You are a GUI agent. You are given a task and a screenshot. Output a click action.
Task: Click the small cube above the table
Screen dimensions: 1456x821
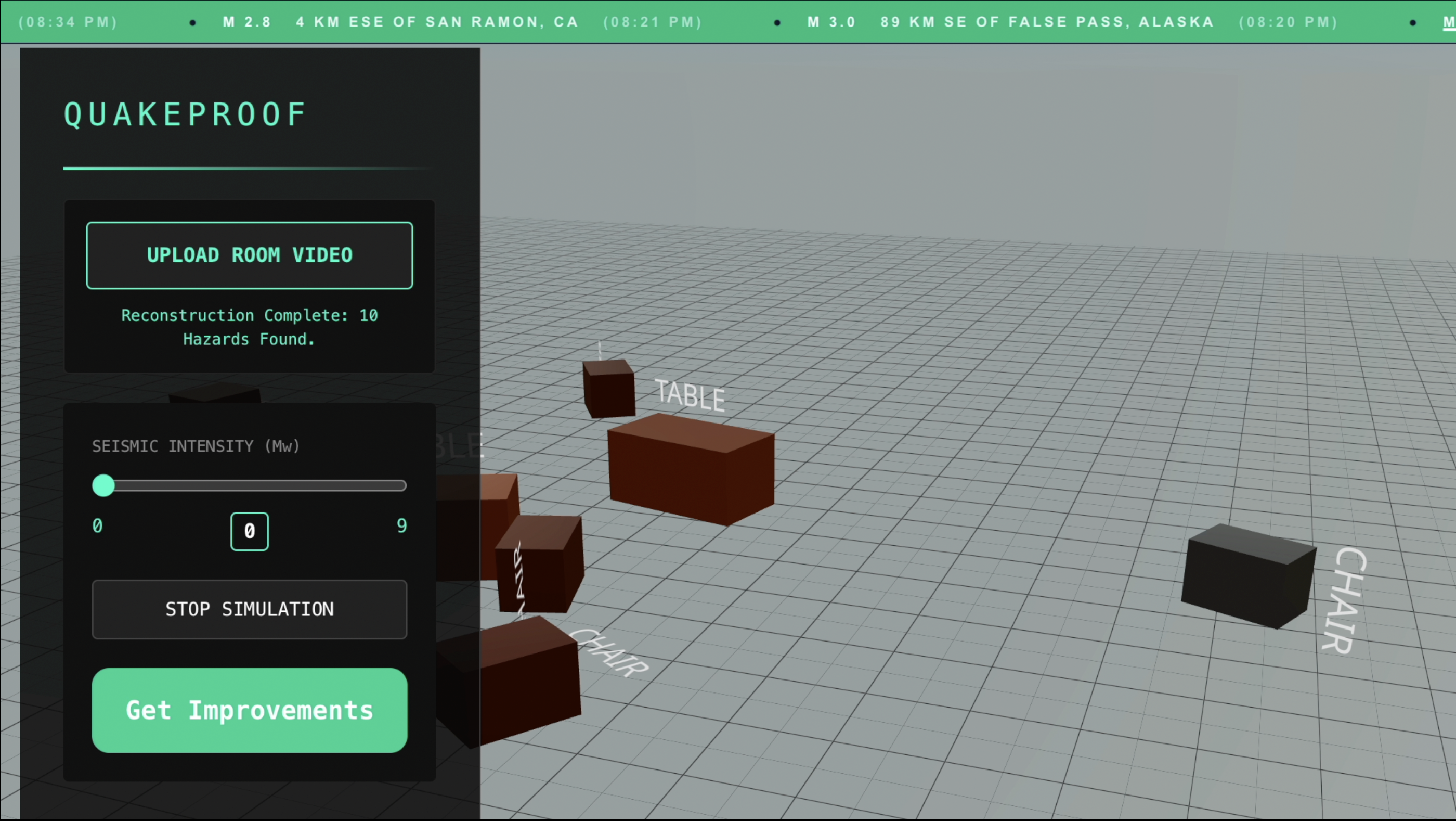(x=609, y=389)
